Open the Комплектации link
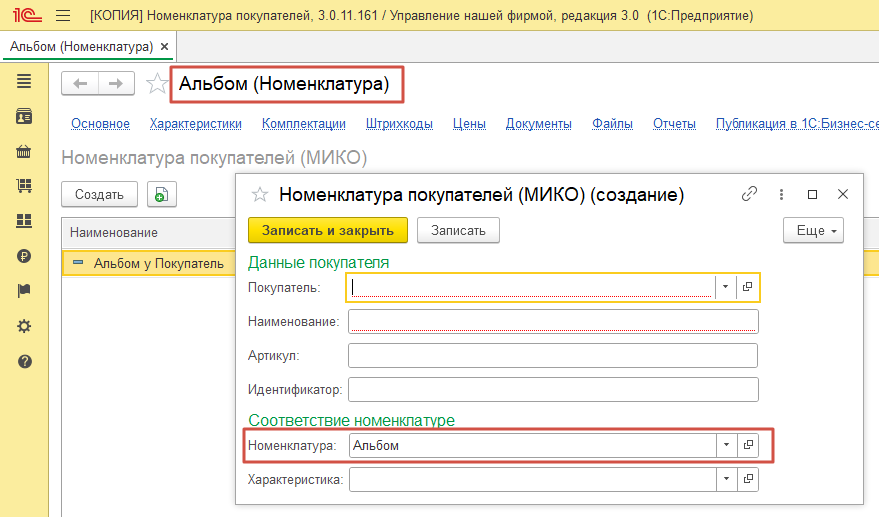 pyautogui.click(x=304, y=123)
